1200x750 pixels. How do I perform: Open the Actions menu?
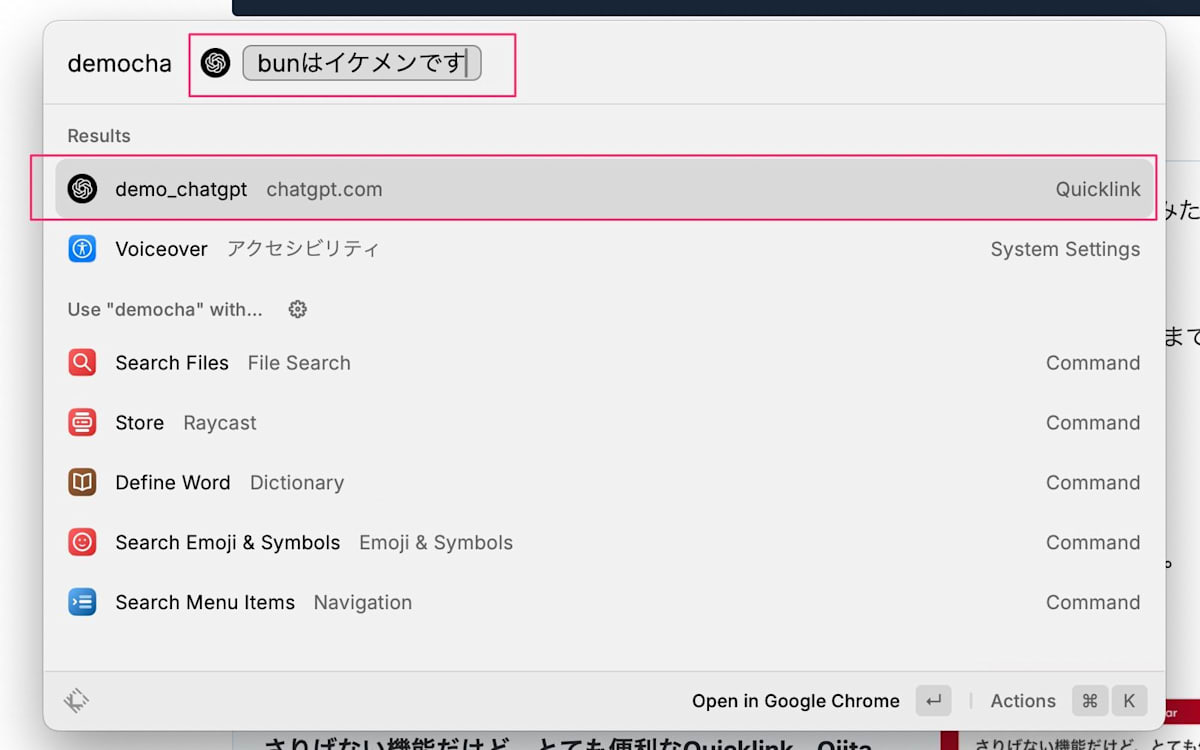point(1023,701)
